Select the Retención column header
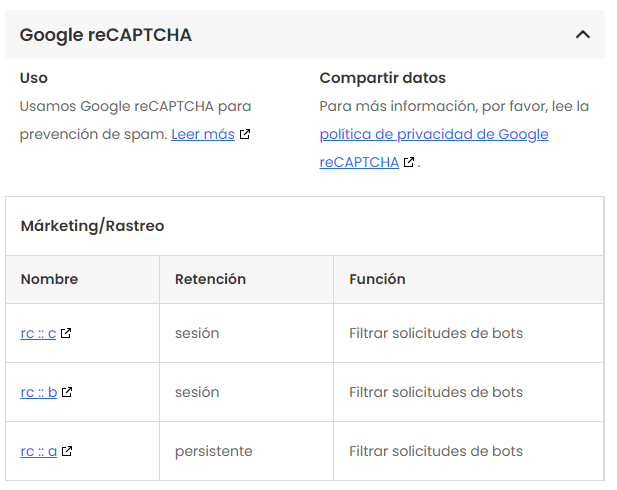 coord(210,279)
